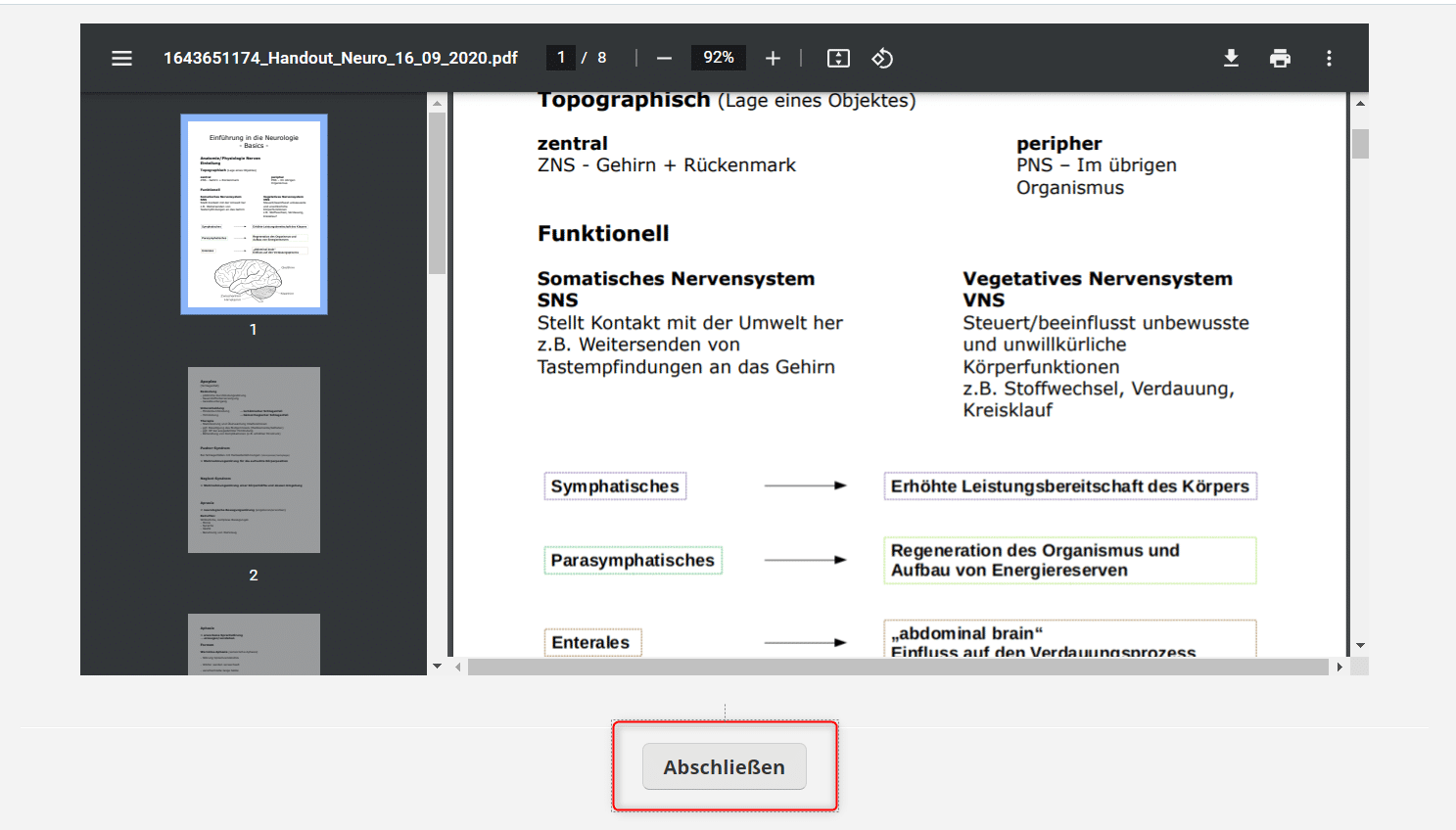Open the third page thumbnail
This screenshot has height=830, width=1456.
pyautogui.click(x=254, y=644)
